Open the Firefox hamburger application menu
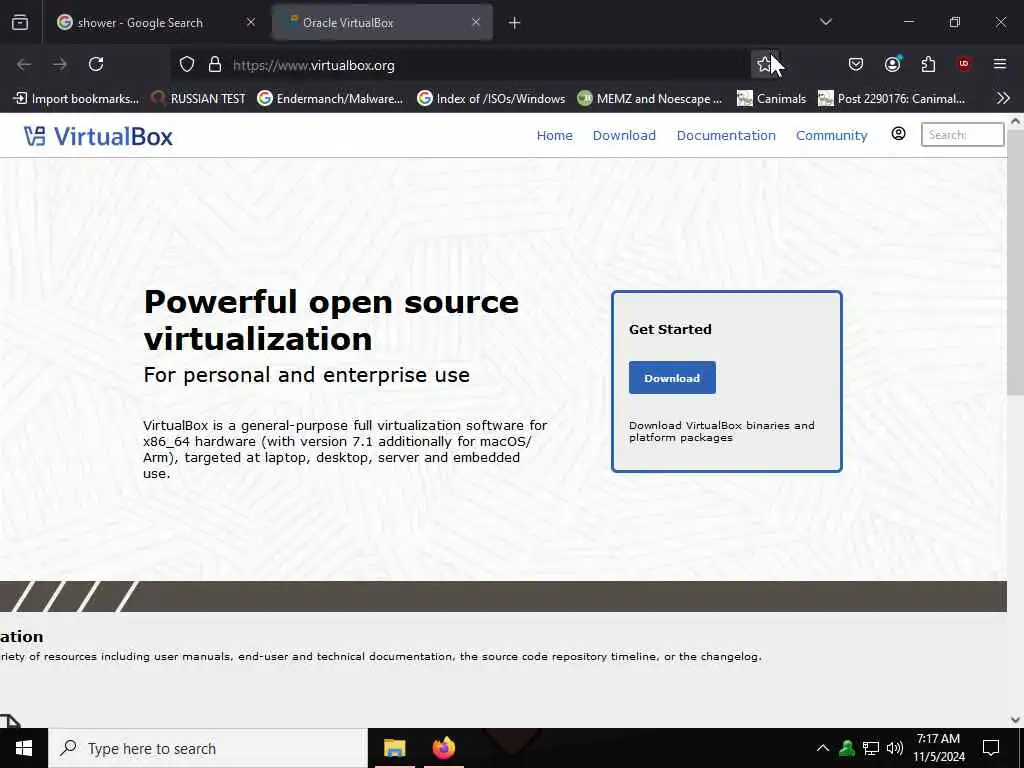This screenshot has height=768, width=1024. (1000, 64)
